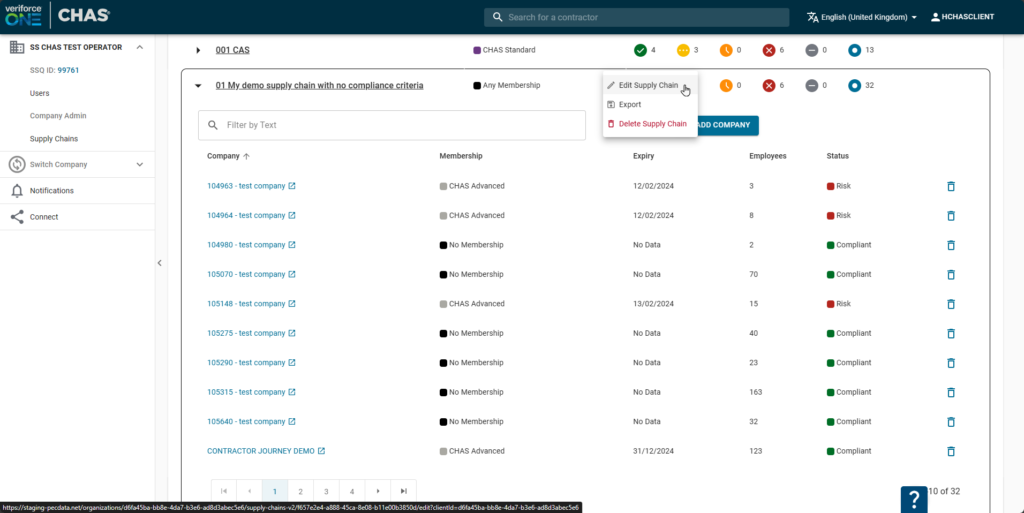Click the orange clock icon in the demo supply chain row
The height and width of the screenshot is (513, 1024).
[726, 86]
